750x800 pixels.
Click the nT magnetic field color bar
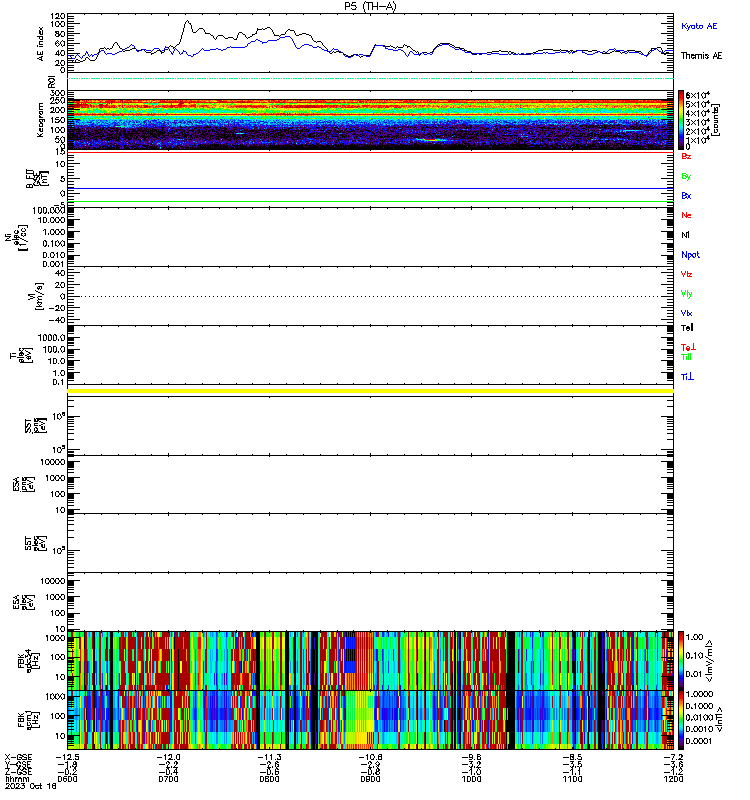[681, 720]
